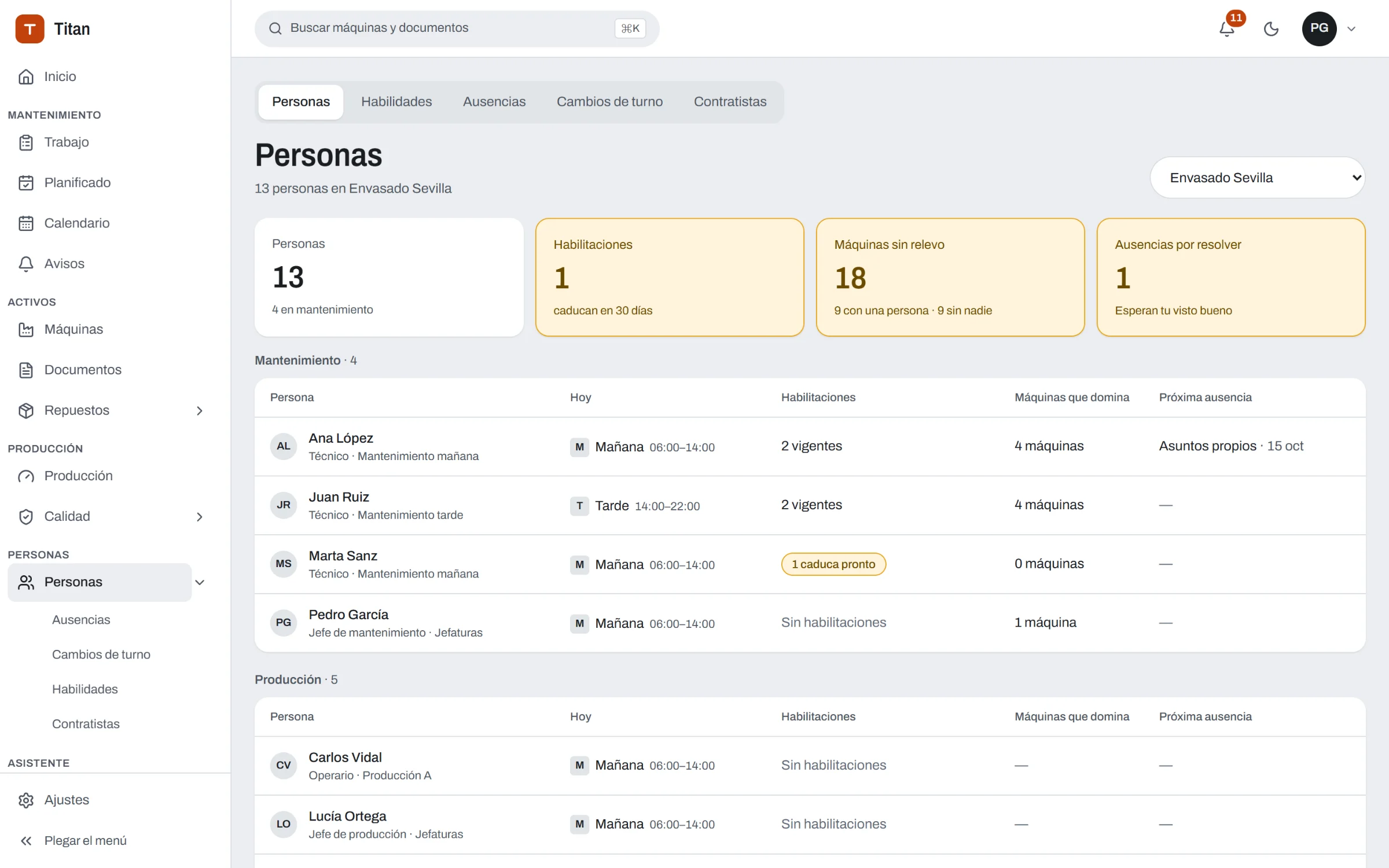This screenshot has height=868, width=1389.
Task: Open Cambios de turno in sidebar submenu
Action: pos(101,654)
